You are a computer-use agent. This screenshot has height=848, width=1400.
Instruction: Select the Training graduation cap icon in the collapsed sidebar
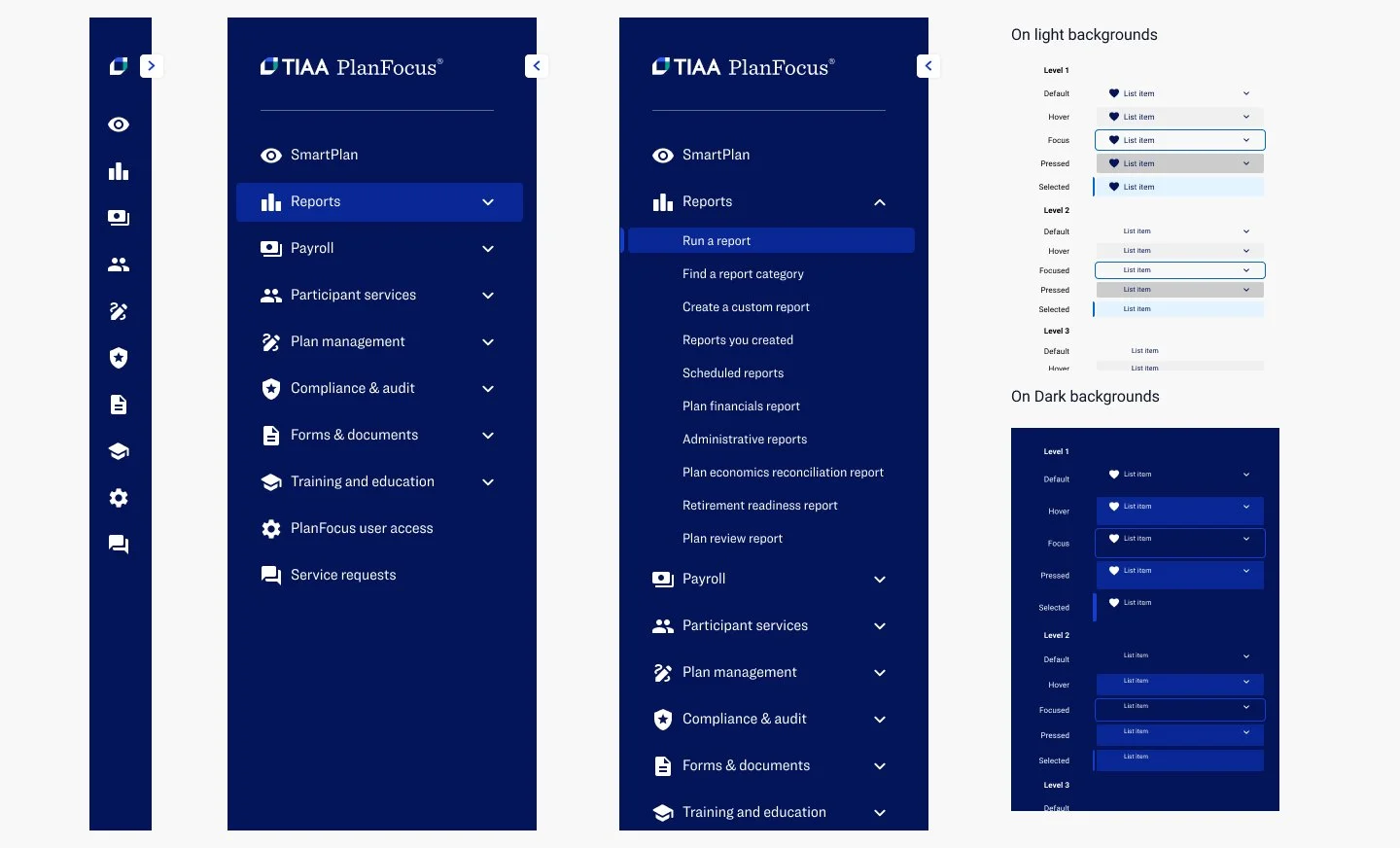(119, 451)
